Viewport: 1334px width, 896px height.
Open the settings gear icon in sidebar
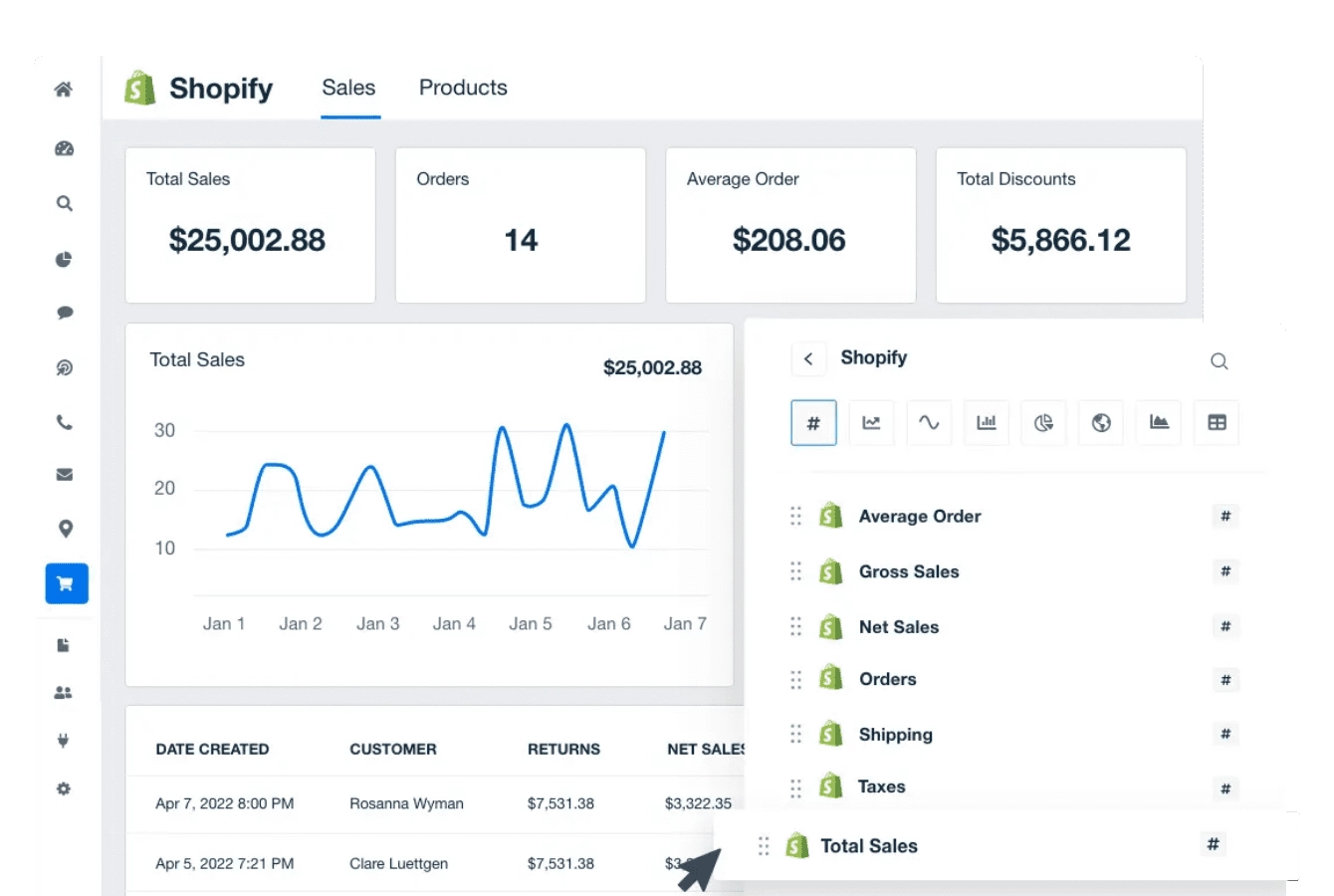(x=64, y=788)
